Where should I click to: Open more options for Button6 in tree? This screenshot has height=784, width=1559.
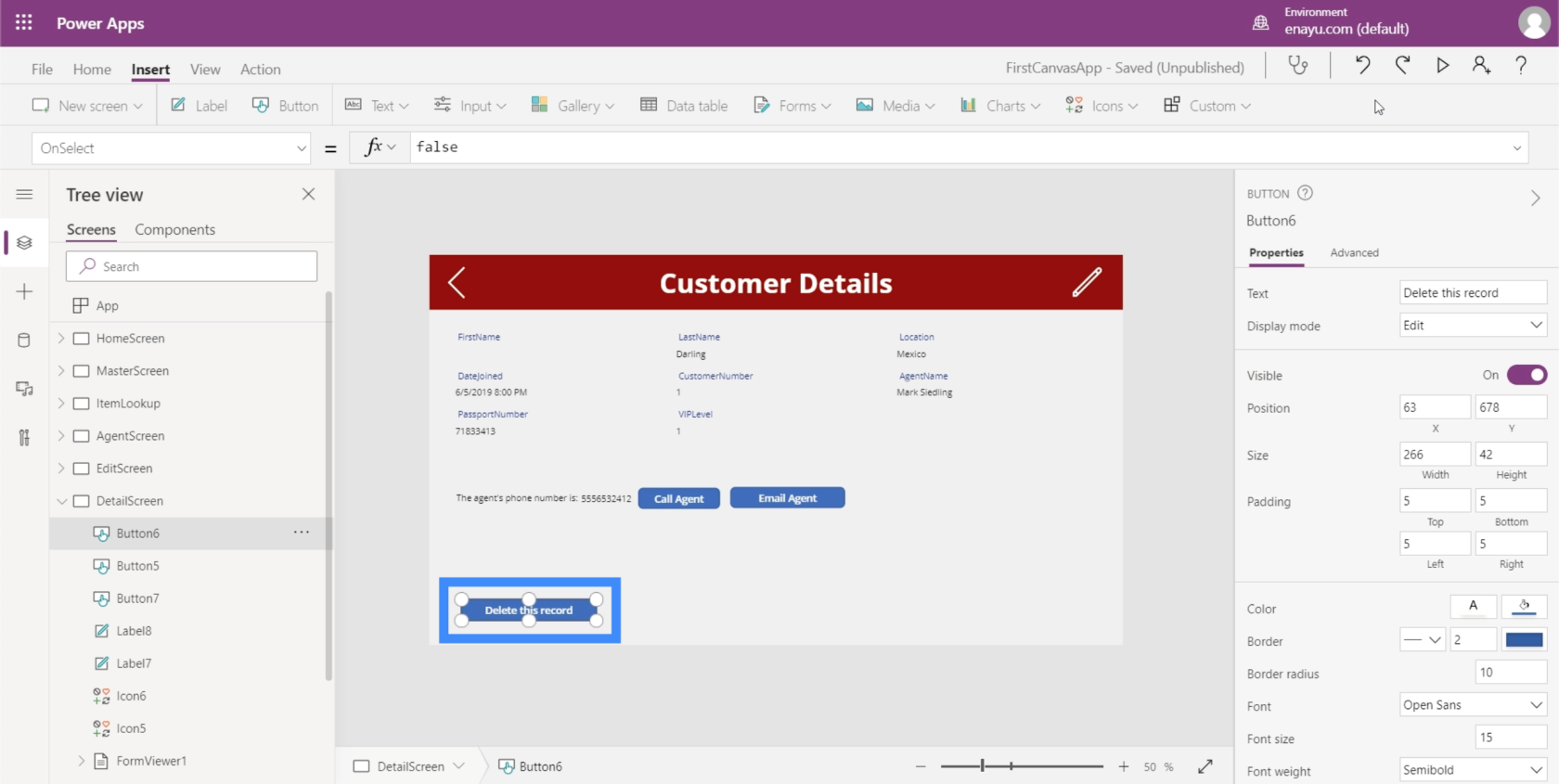click(x=302, y=533)
